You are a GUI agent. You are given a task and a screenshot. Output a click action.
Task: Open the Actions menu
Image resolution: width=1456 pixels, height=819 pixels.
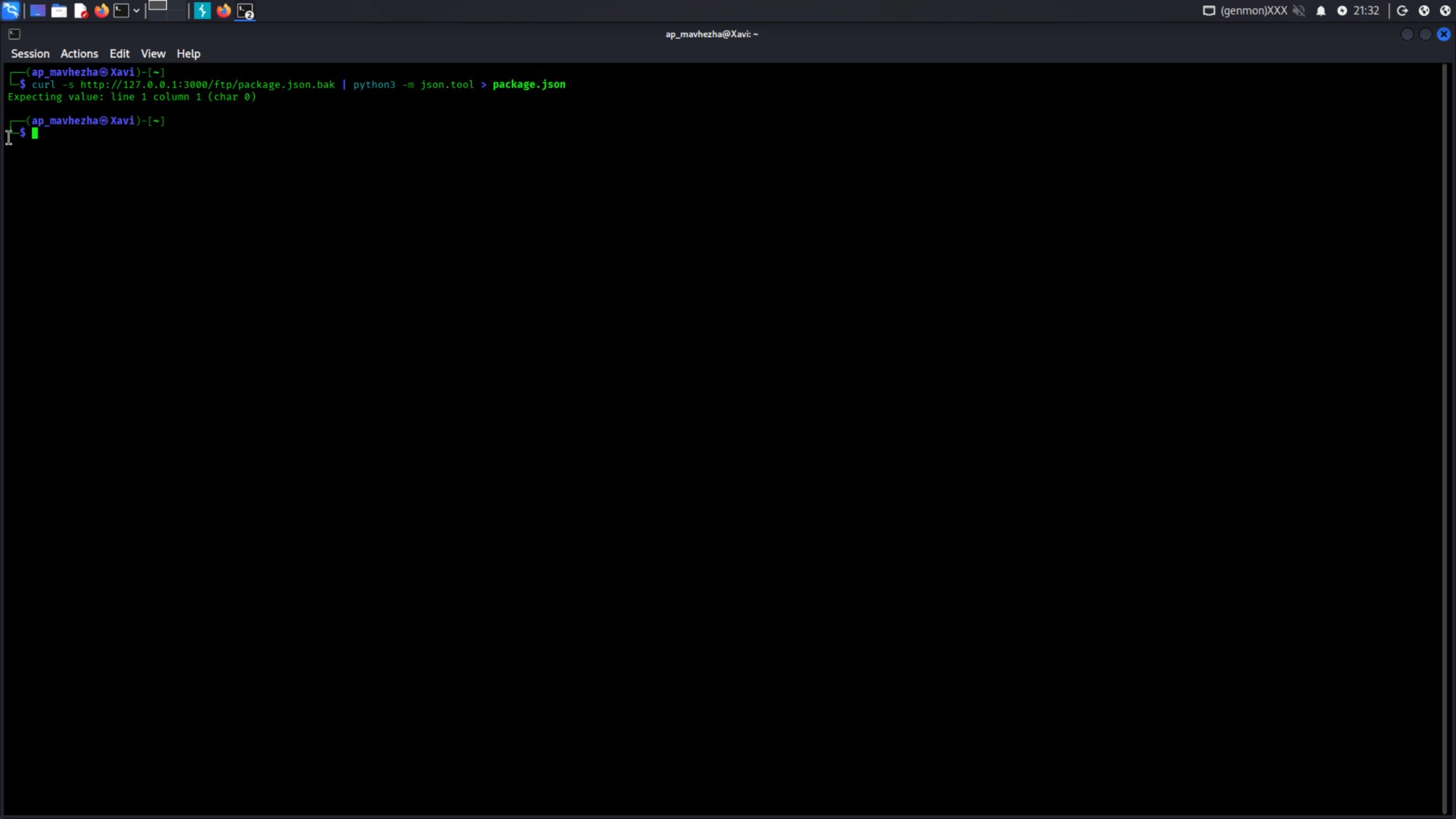(x=79, y=54)
